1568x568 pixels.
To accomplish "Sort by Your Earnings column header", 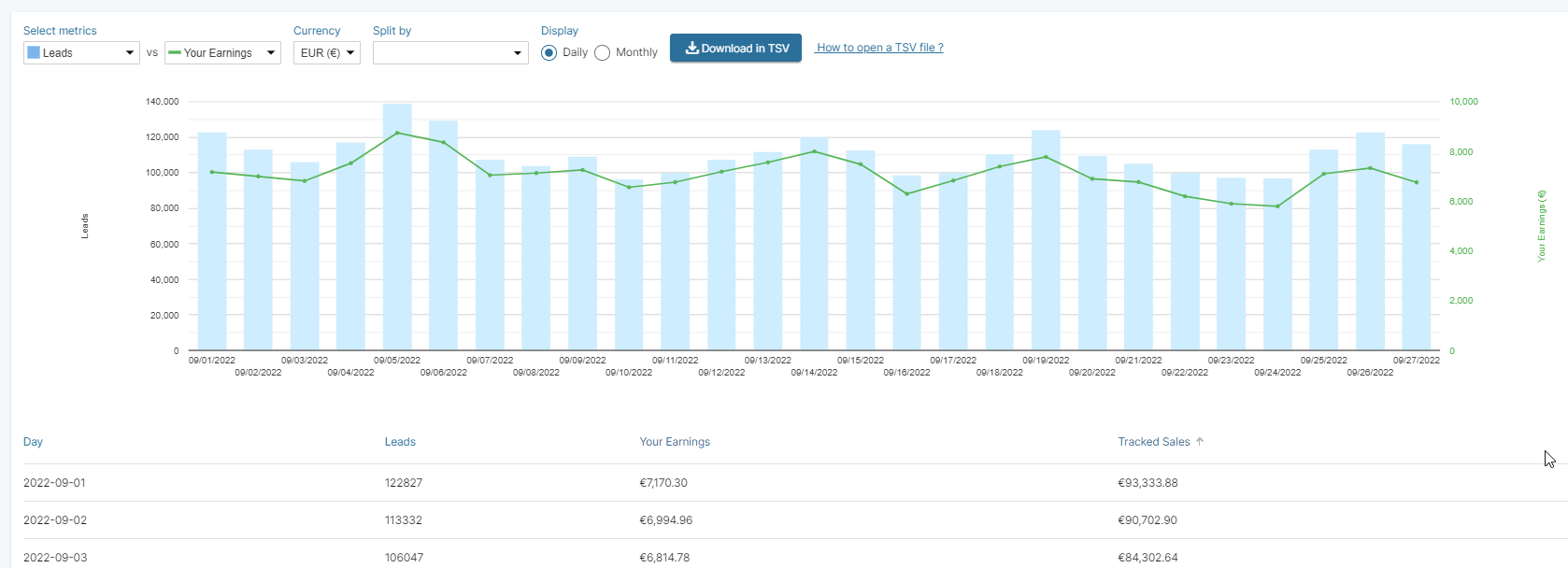I will point(675,442).
